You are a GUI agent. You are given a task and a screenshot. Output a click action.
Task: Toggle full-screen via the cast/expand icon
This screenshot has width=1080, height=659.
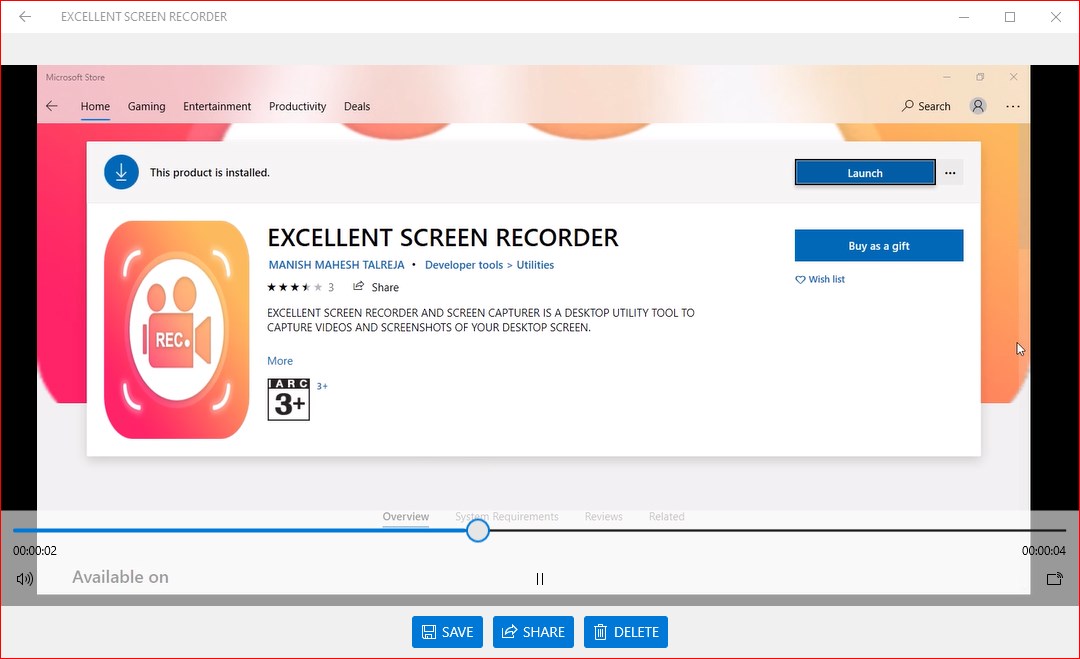[x=1055, y=579]
